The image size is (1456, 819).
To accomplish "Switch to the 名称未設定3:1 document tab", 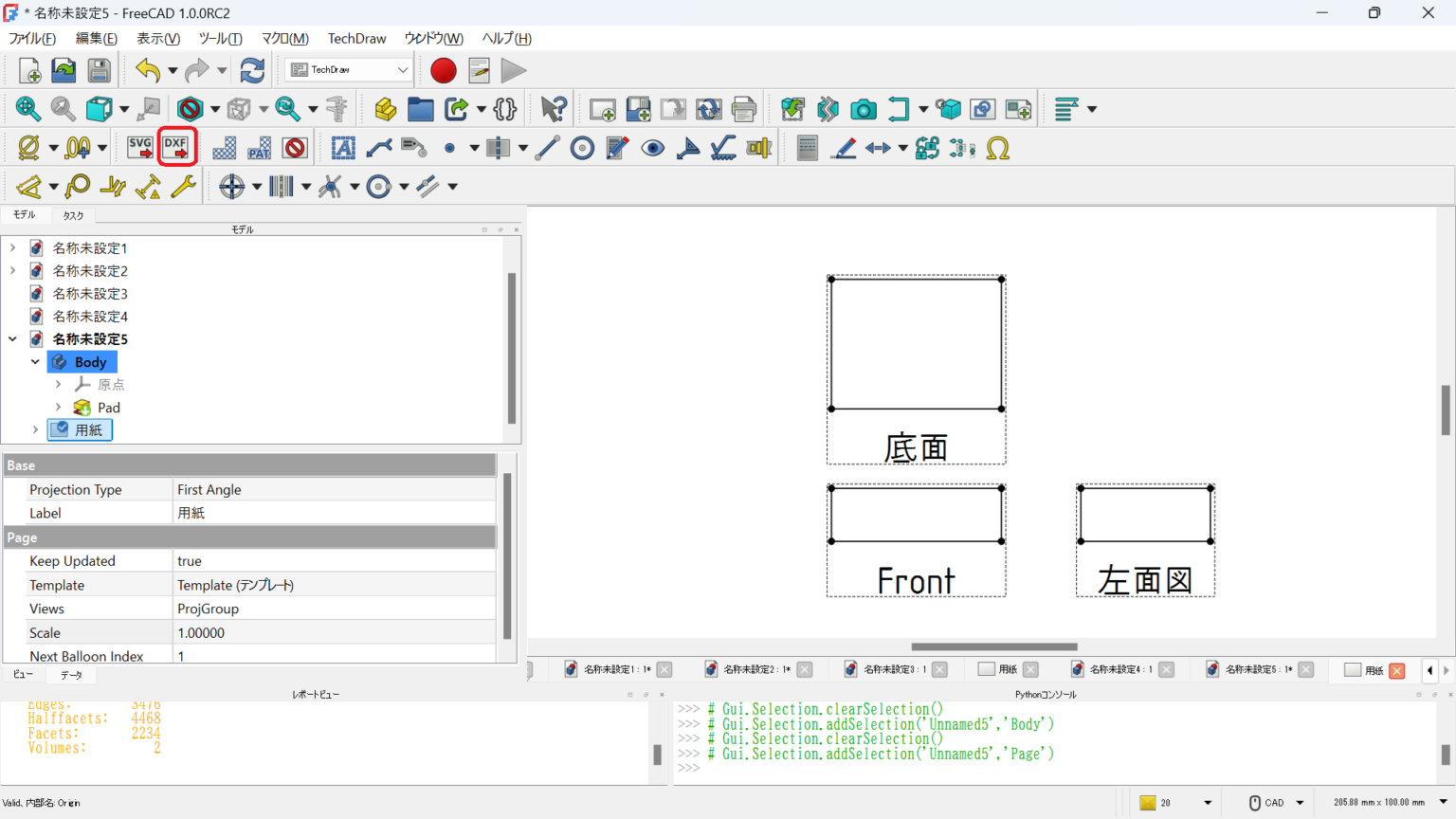I will click(896, 669).
